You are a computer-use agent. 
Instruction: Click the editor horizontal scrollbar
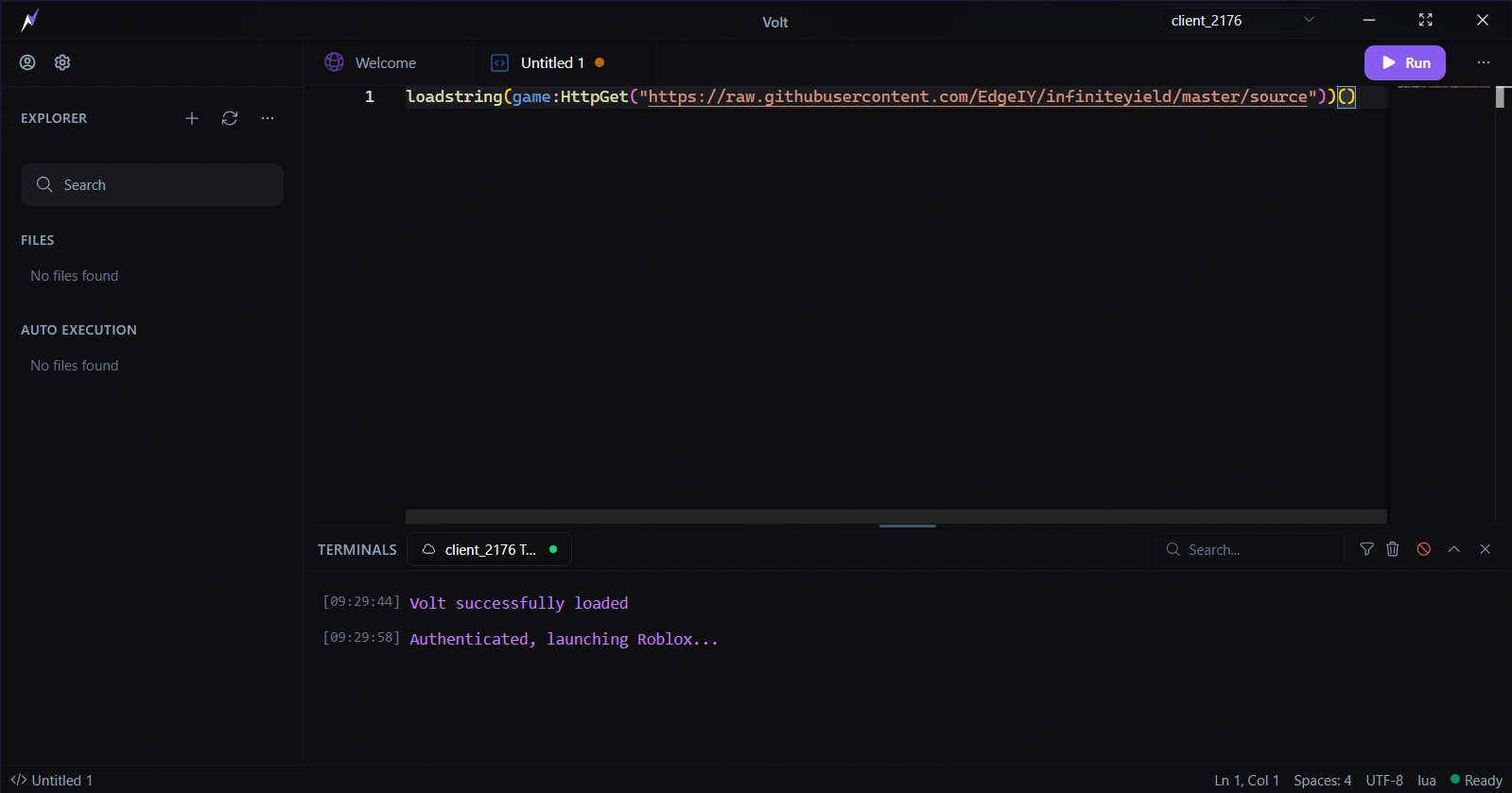pos(896,516)
